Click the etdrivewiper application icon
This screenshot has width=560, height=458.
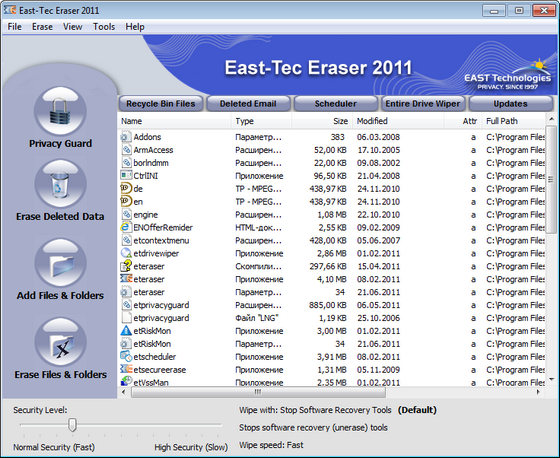click(x=126, y=253)
